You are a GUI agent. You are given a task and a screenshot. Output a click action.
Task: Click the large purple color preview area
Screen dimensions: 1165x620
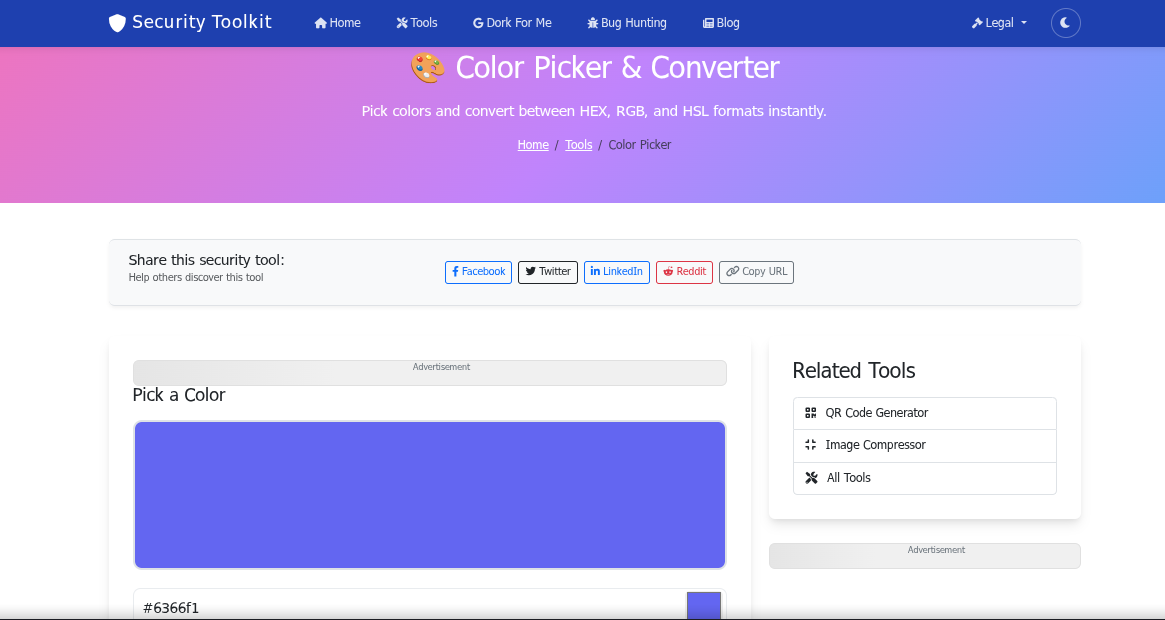coord(430,494)
